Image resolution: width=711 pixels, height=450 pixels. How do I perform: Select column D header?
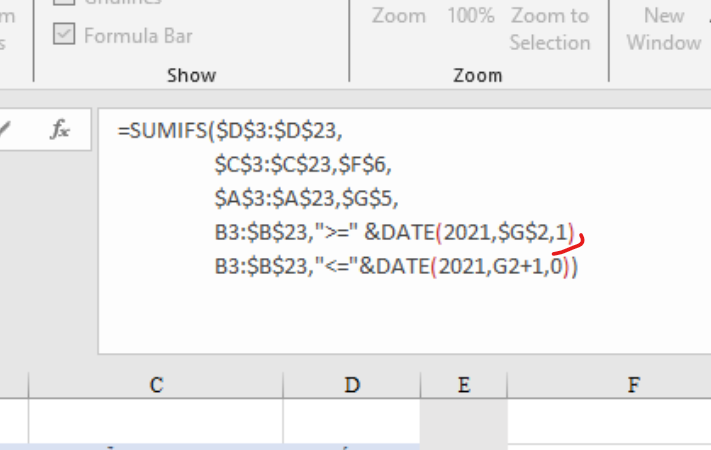pos(352,385)
